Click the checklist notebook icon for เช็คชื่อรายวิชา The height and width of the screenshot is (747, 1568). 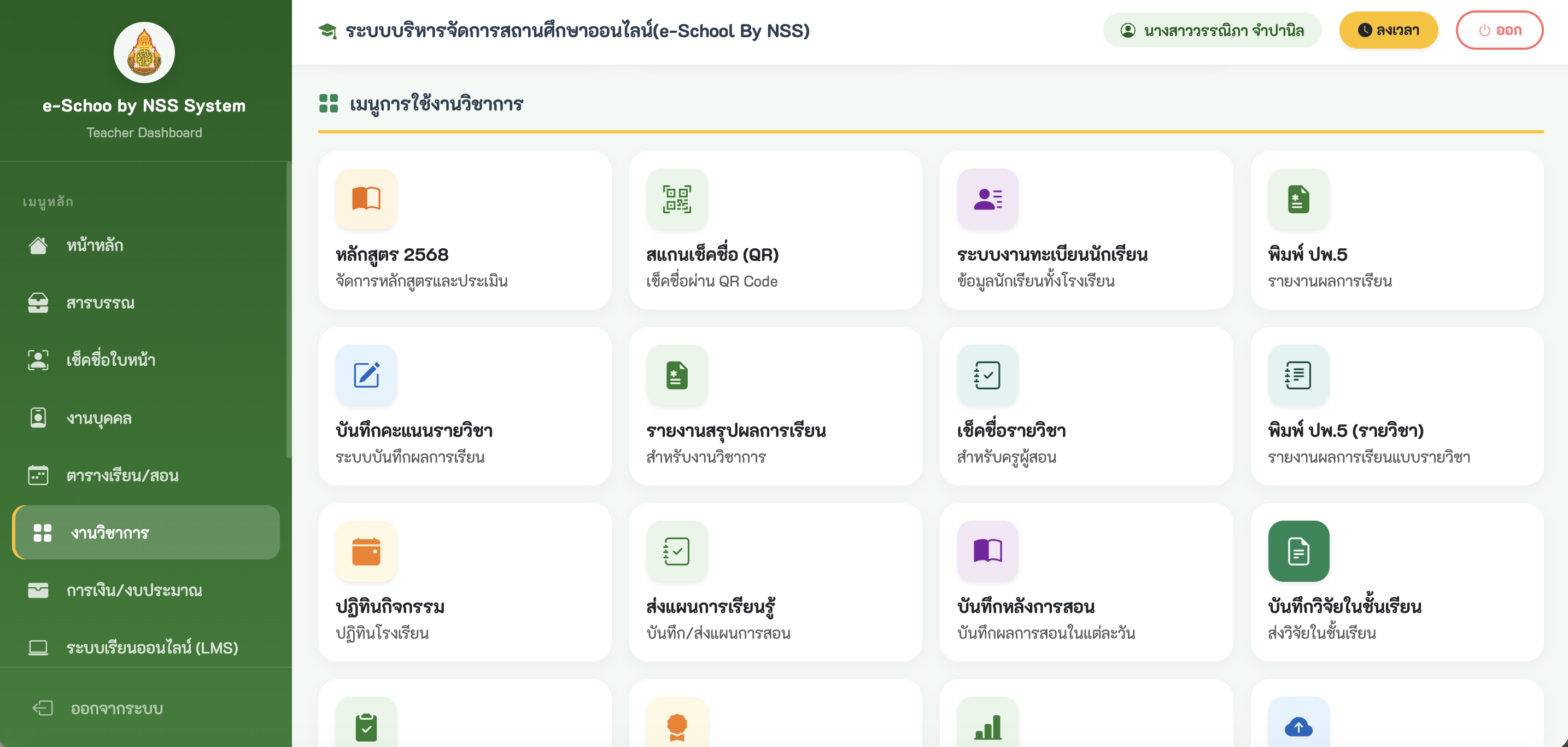pyautogui.click(x=988, y=375)
